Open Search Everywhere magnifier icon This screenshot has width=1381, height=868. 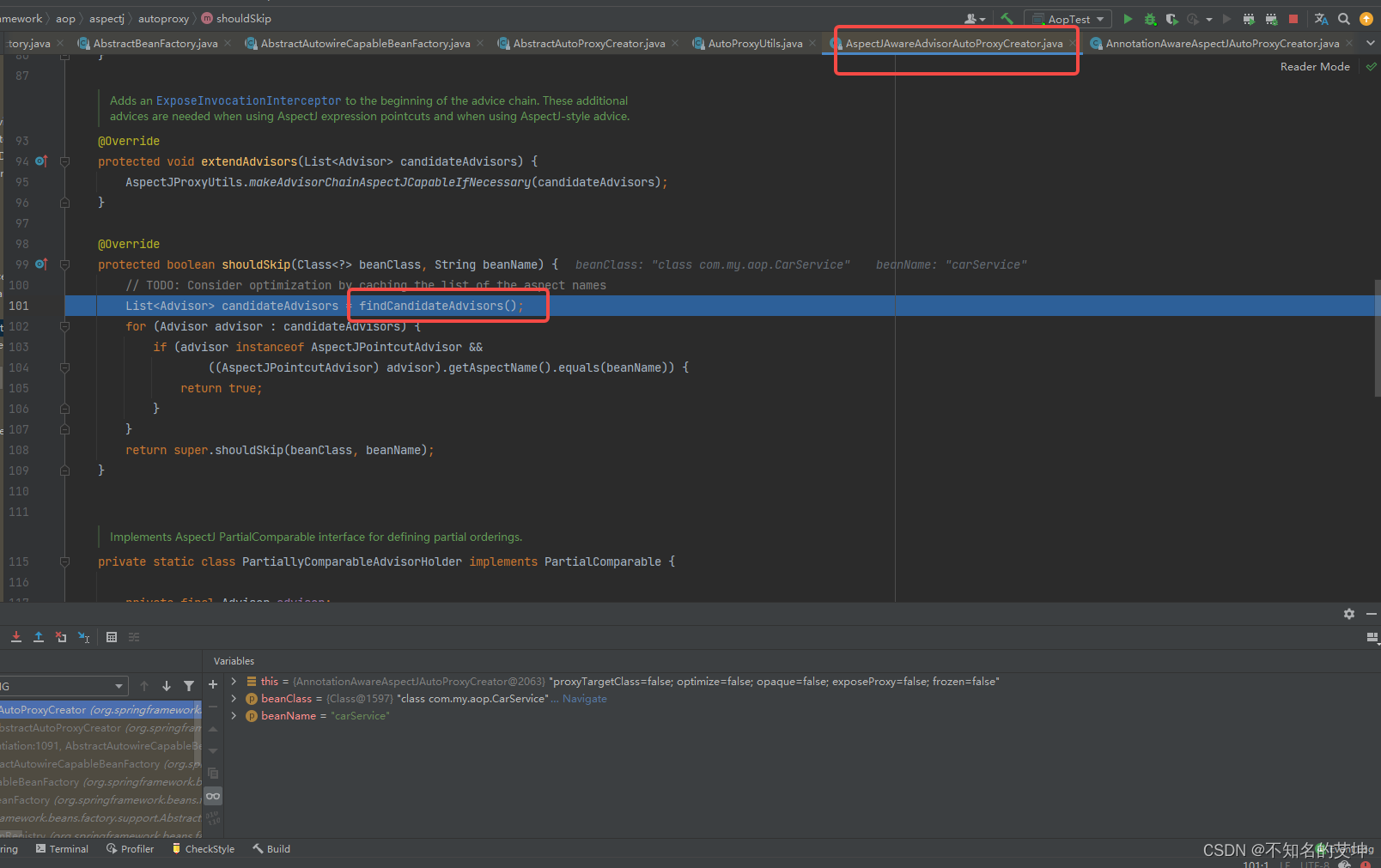(1344, 19)
